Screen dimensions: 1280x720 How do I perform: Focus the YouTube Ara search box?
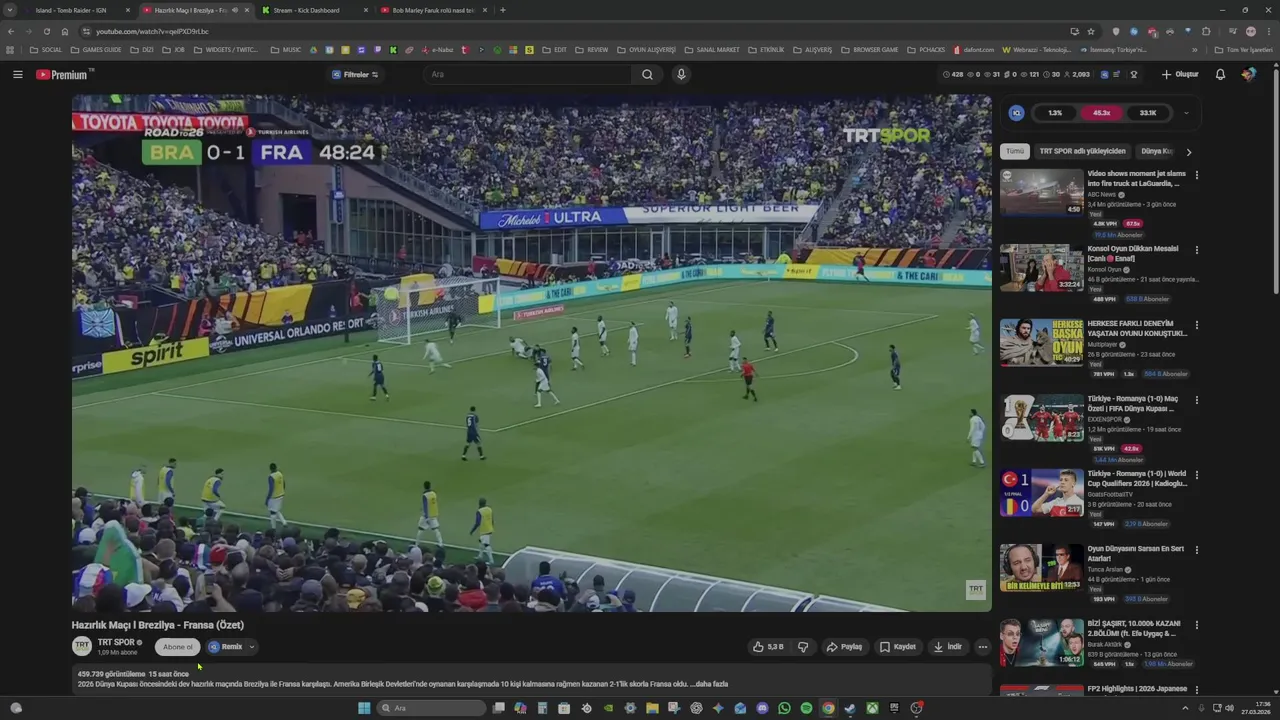(x=528, y=74)
